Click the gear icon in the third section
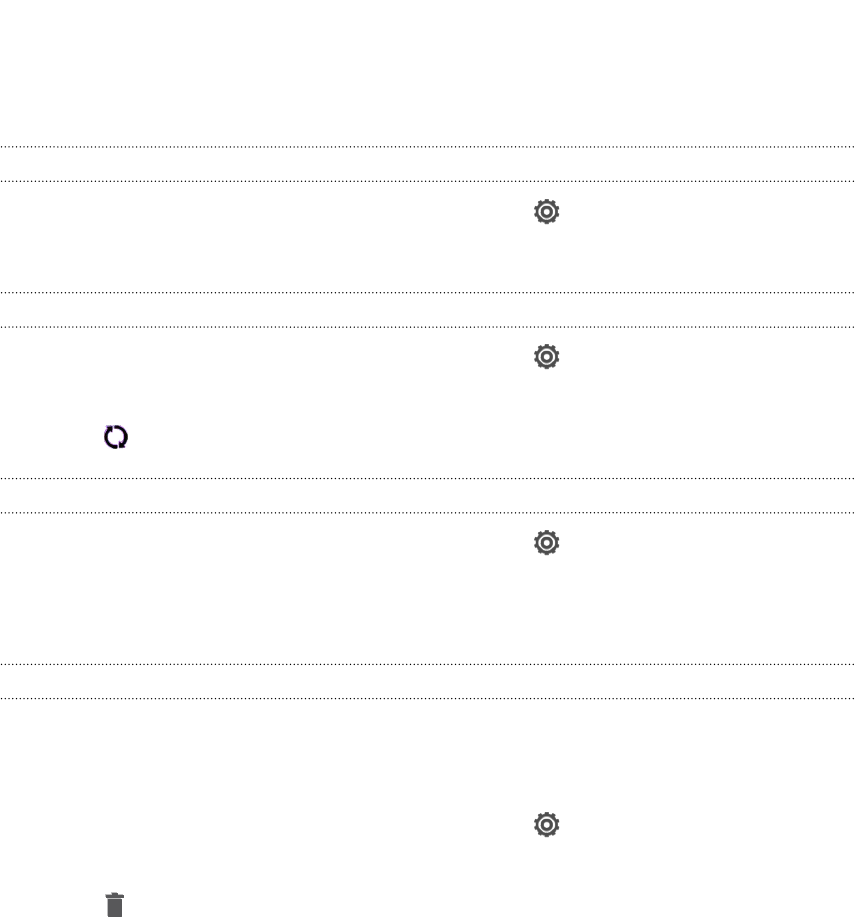 [x=546, y=543]
